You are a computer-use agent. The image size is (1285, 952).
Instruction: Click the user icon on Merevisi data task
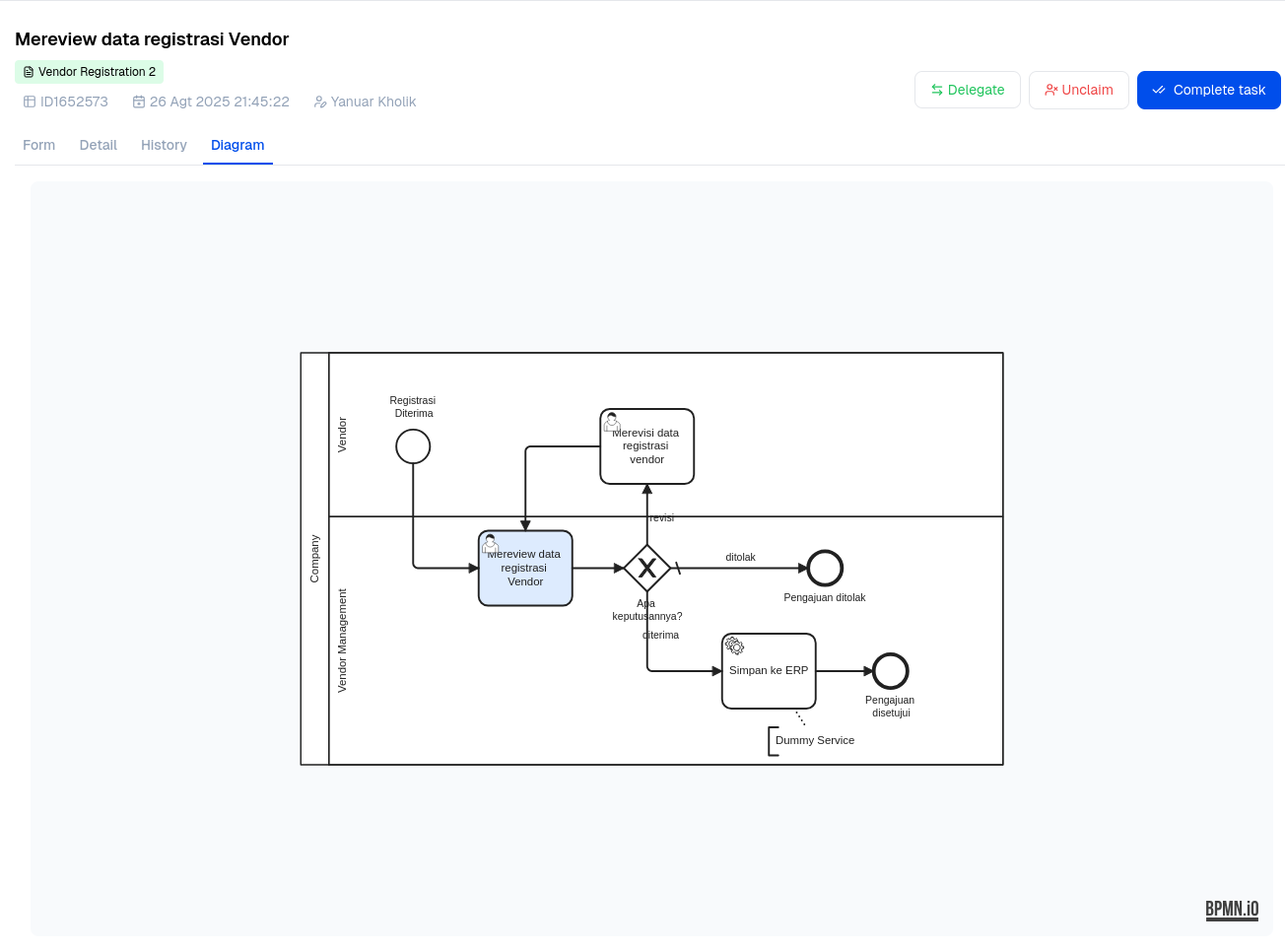tap(612, 422)
